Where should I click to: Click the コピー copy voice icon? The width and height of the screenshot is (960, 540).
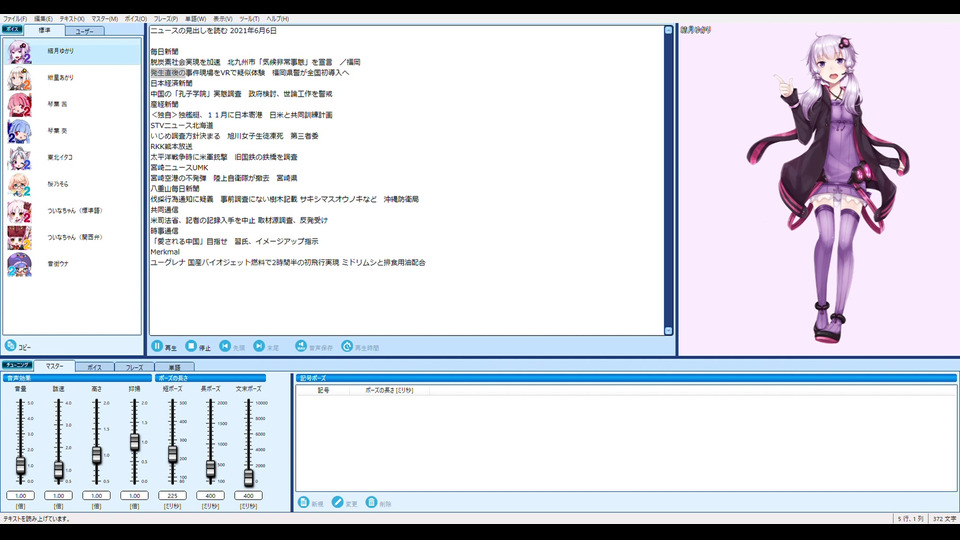(x=10, y=346)
